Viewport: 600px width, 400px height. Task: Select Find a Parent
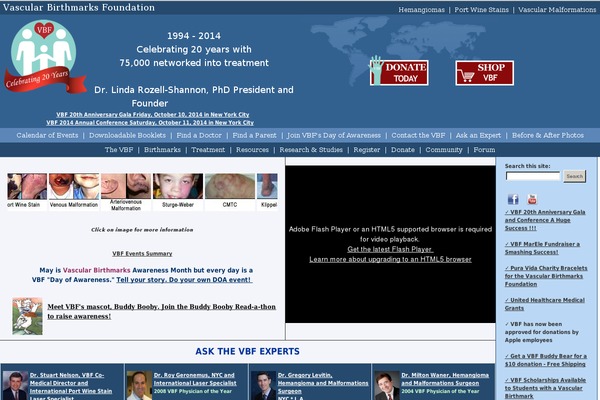click(x=254, y=135)
